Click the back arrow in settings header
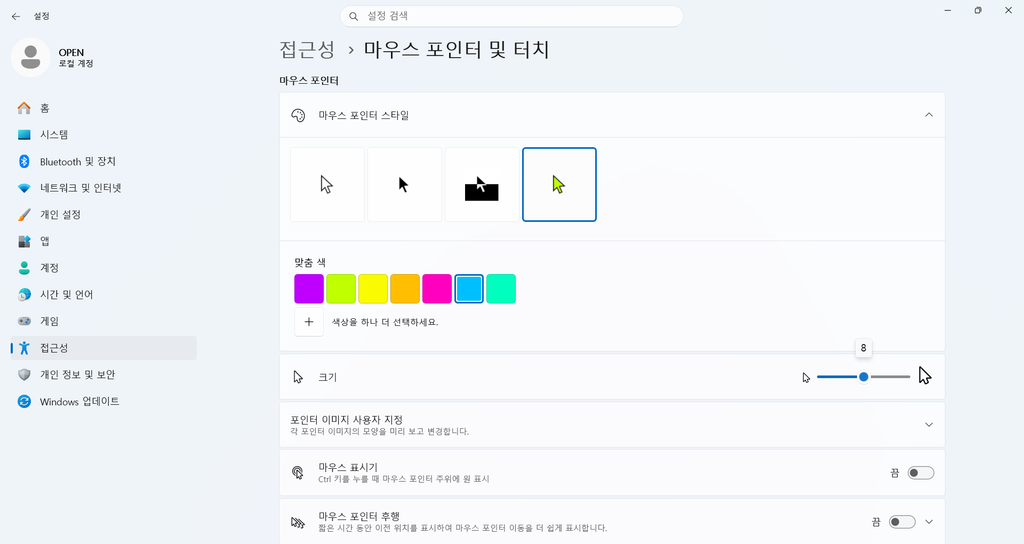The width and height of the screenshot is (1024, 544). pos(16,16)
